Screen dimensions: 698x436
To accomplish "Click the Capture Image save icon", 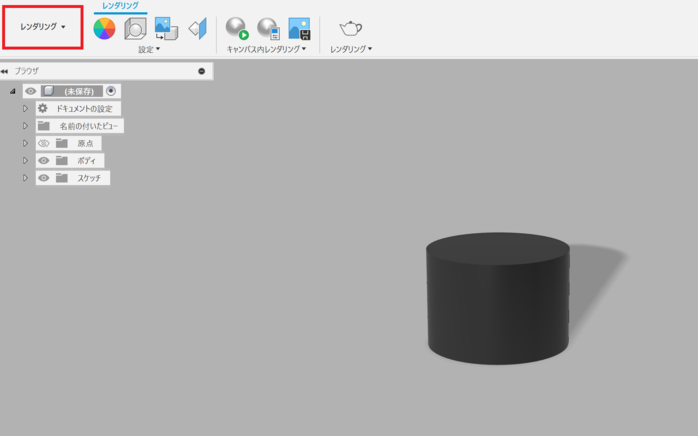I will click(299, 29).
